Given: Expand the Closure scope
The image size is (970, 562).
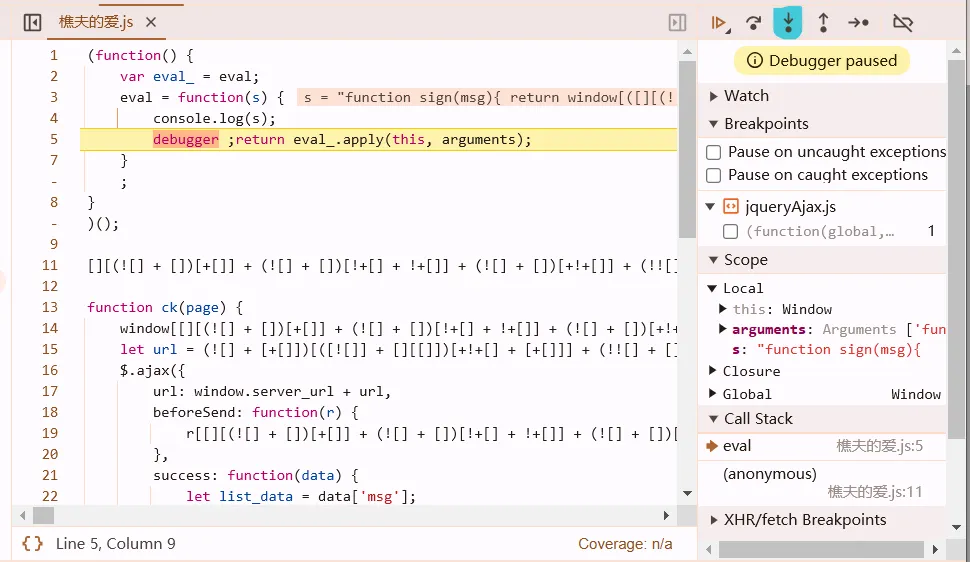Looking at the screenshot, I should coord(713,371).
